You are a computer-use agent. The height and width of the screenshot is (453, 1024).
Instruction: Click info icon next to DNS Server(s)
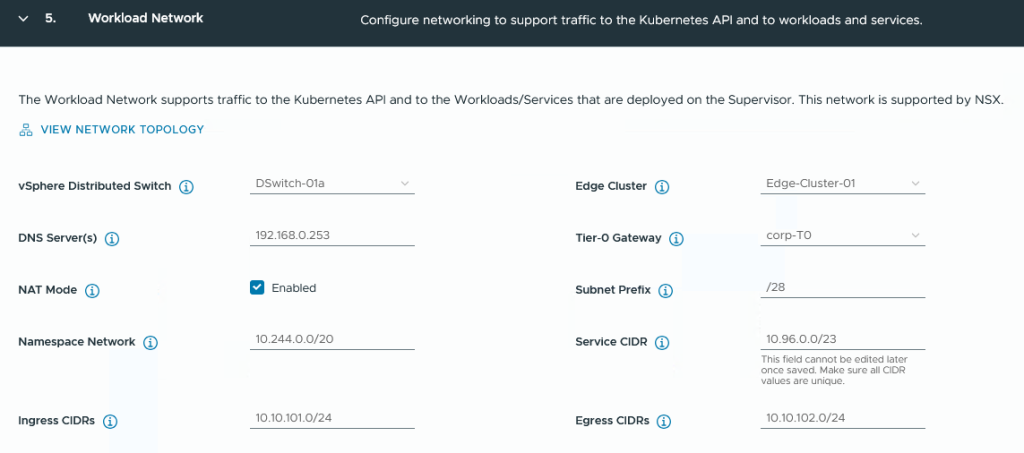coord(112,239)
